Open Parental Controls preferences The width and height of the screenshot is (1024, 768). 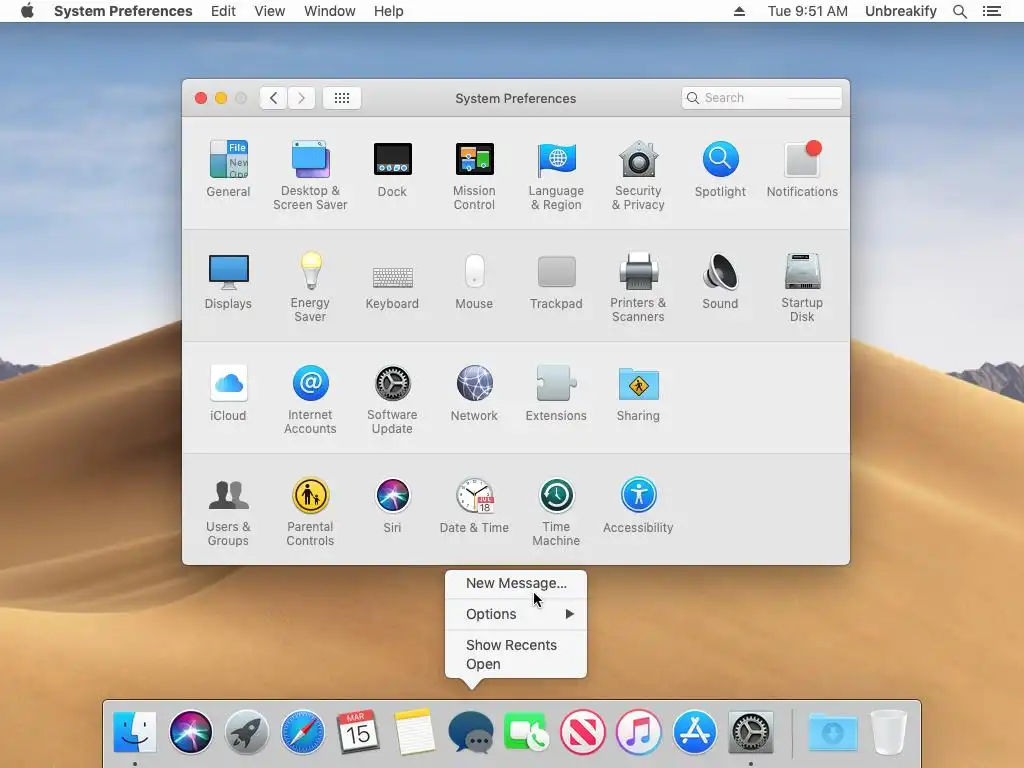click(x=310, y=512)
